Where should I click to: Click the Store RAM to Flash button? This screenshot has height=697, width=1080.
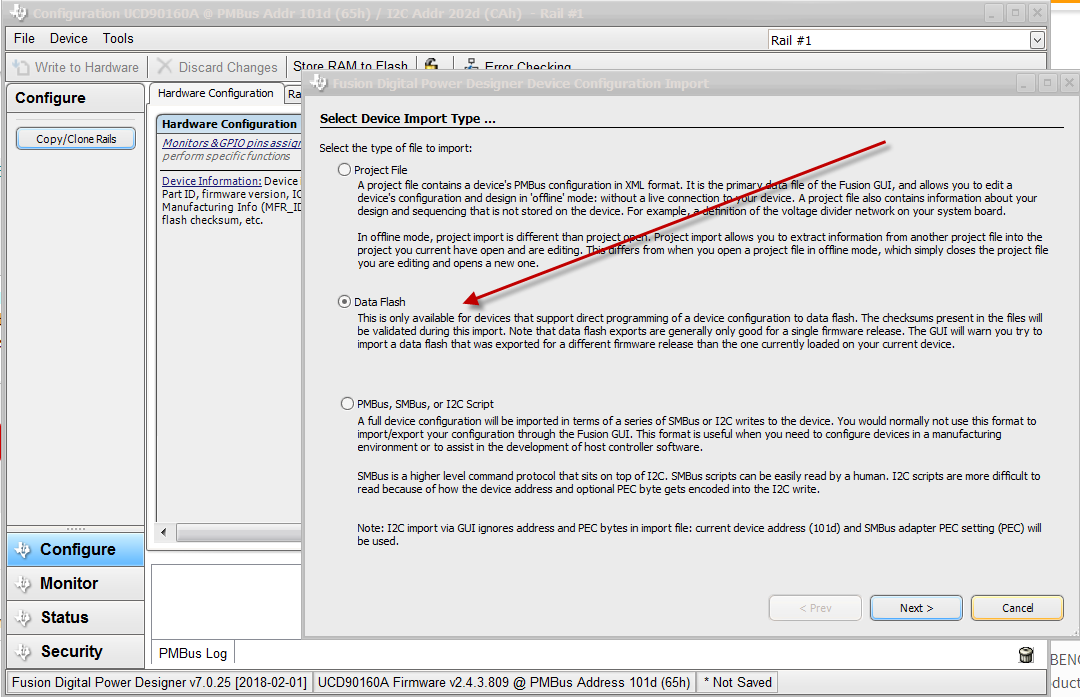coord(350,65)
